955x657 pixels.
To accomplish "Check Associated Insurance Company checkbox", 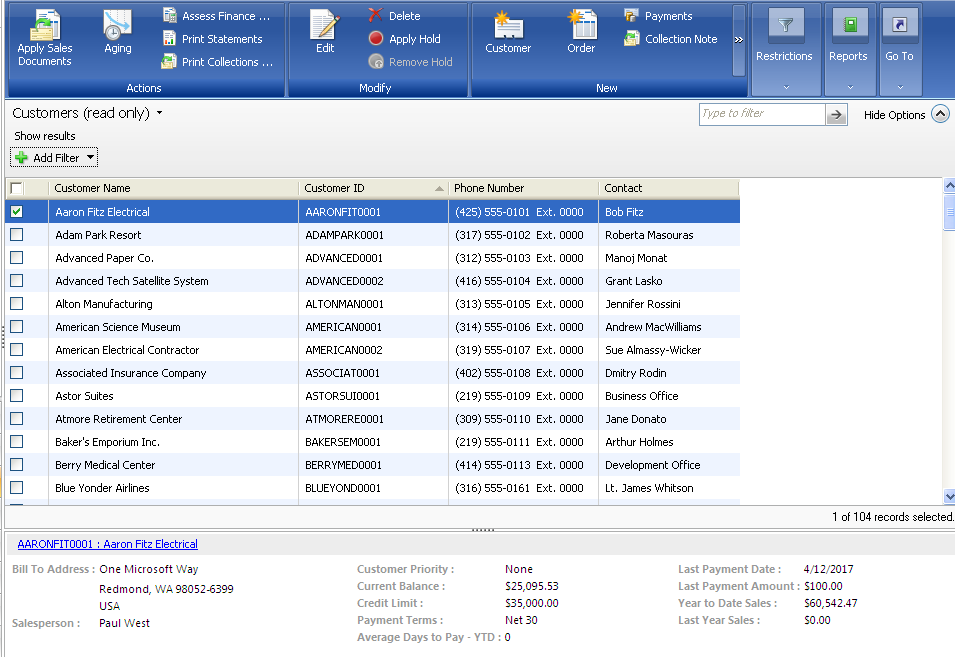I will (x=16, y=373).
